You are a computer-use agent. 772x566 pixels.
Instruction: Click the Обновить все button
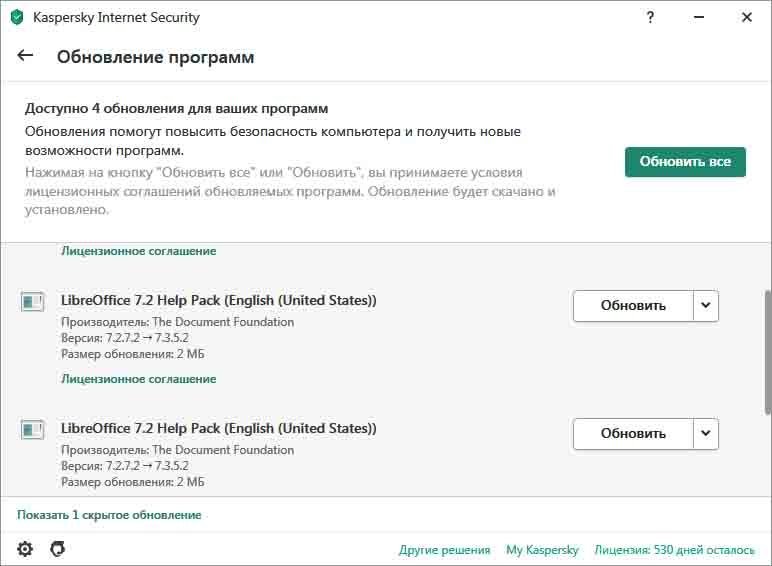(x=685, y=162)
